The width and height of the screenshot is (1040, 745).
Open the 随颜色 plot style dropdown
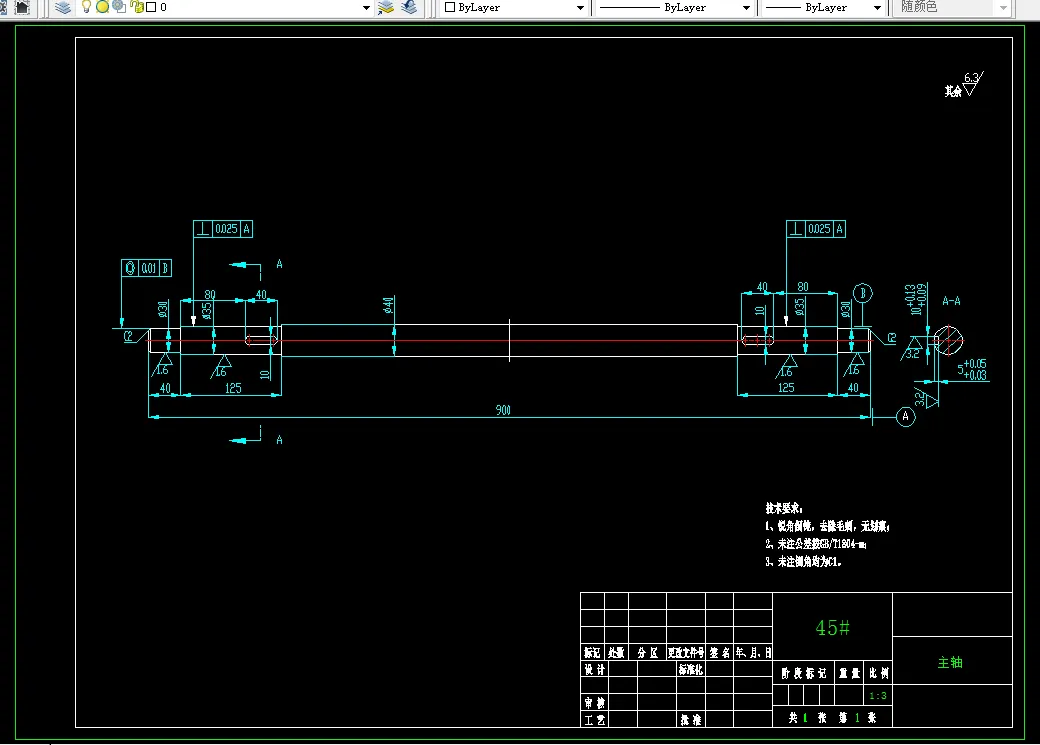(1003, 8)
